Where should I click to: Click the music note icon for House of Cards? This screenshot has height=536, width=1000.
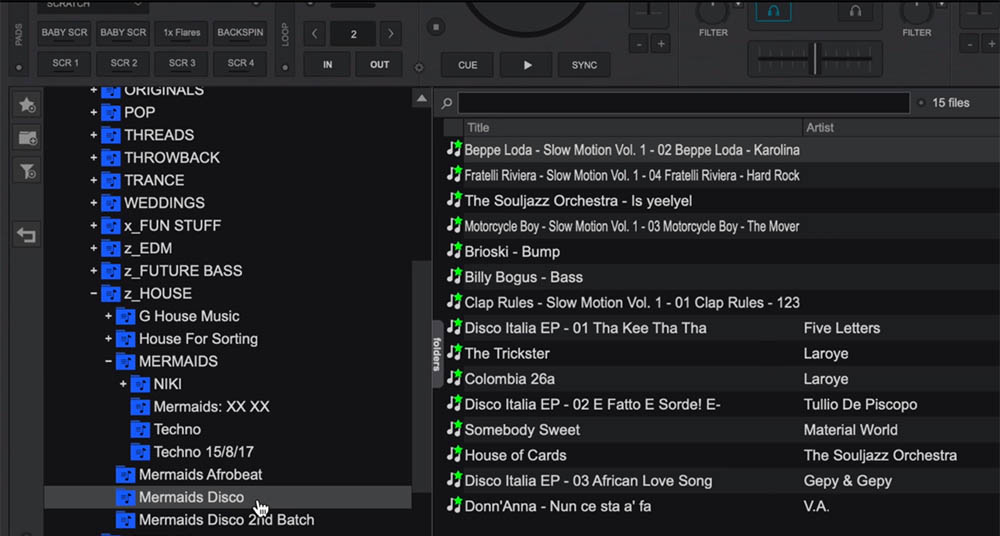[454, 454]
